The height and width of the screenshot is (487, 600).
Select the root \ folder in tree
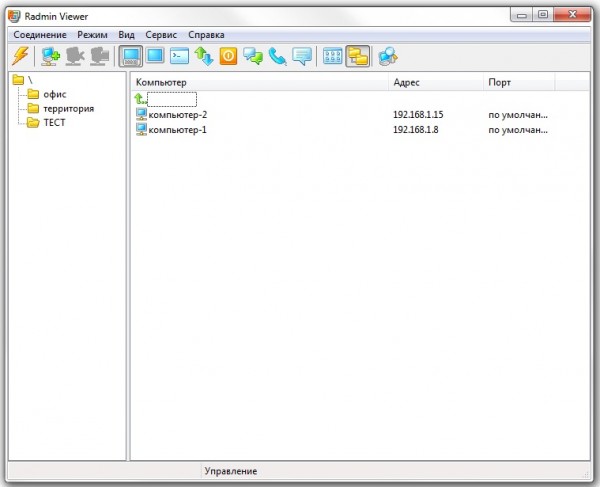click(23, 80)
